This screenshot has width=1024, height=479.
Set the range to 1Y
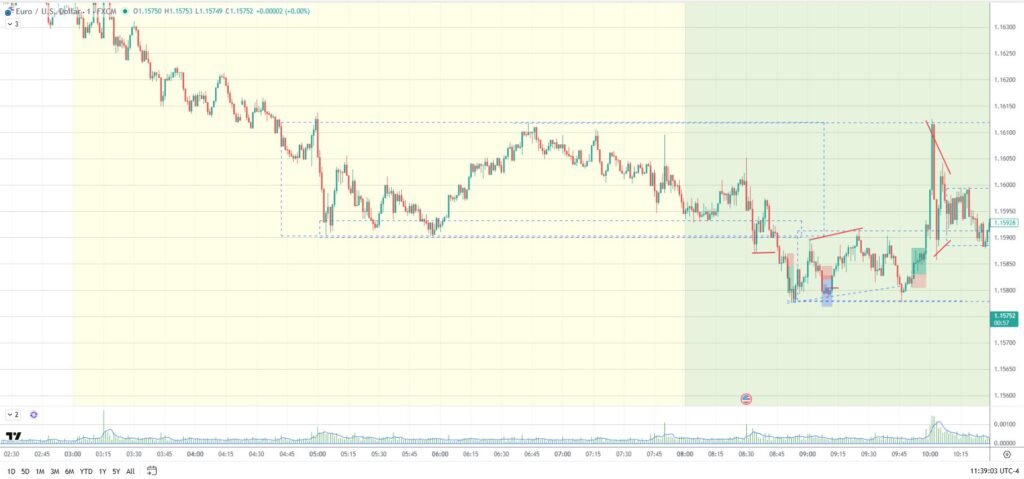(103, 471)
